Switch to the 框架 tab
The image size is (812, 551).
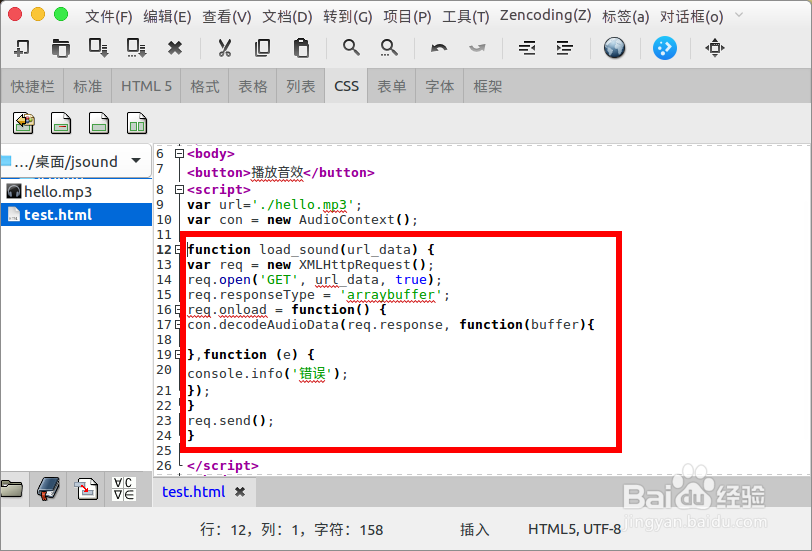(488, 86)
